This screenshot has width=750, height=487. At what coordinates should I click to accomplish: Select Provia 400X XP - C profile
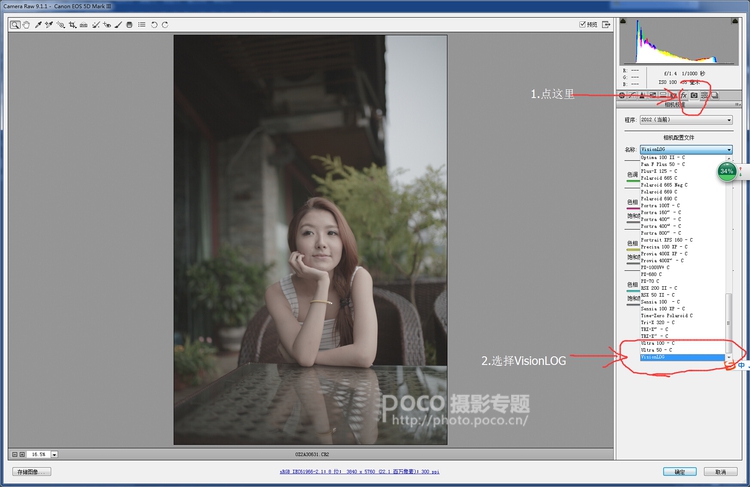click(683, 254)
